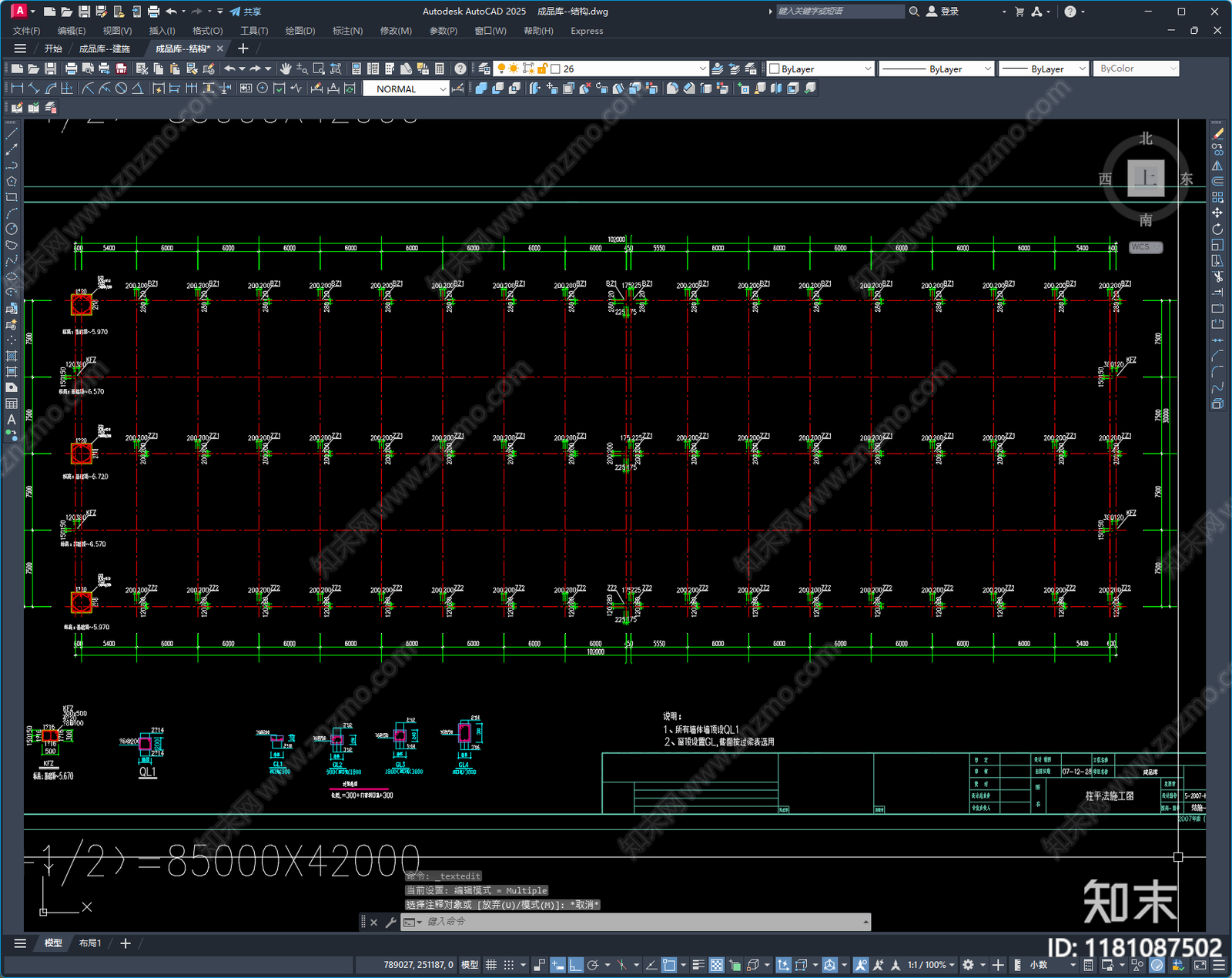Screen dimensions: 1232x978
Task: Select the Pan hand tool
Action: [x=286, y=69]
